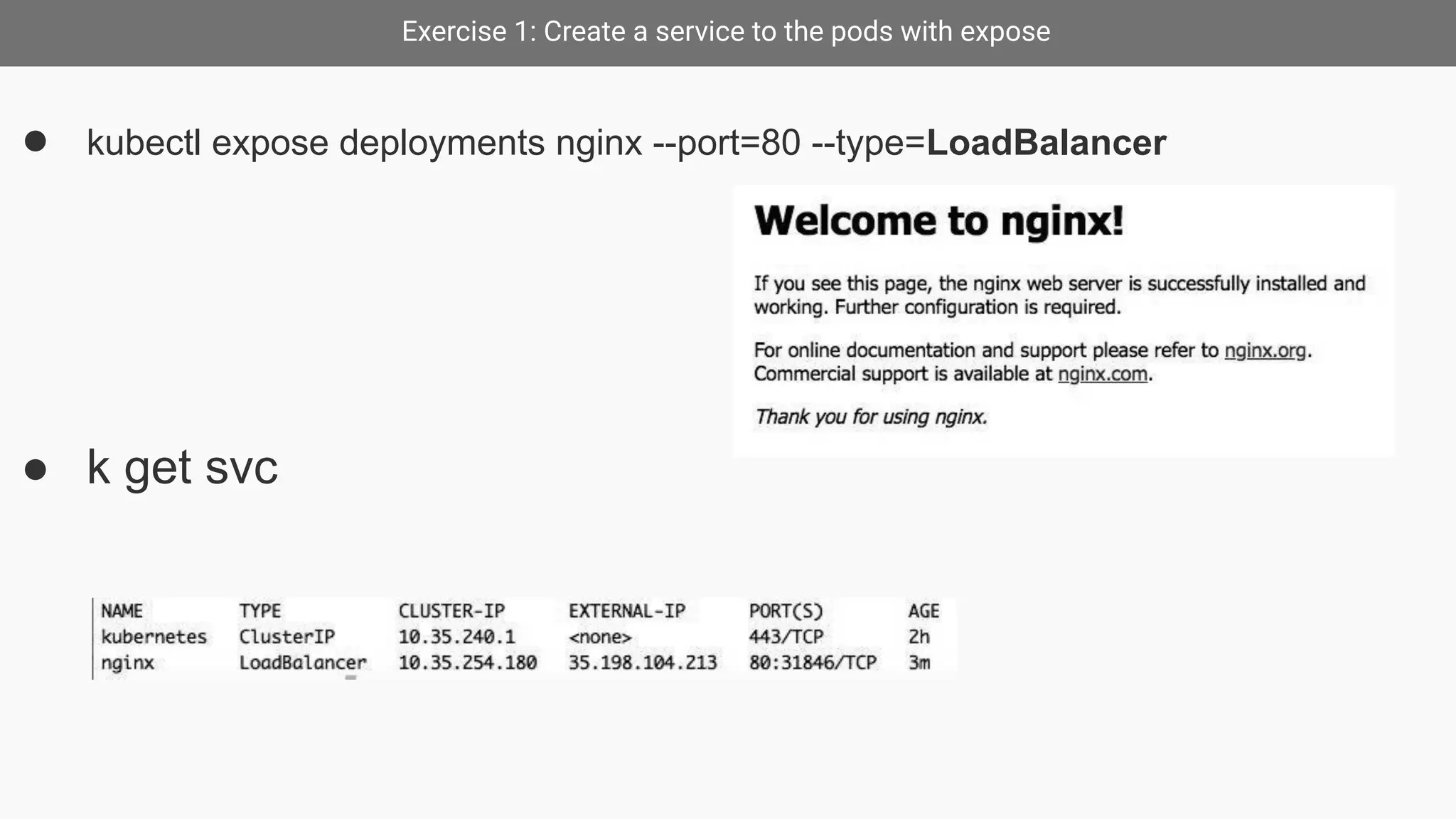Click the AGE column header
Screen dimensions: 1456x819
pyautogui.click(x=924, y=611)
